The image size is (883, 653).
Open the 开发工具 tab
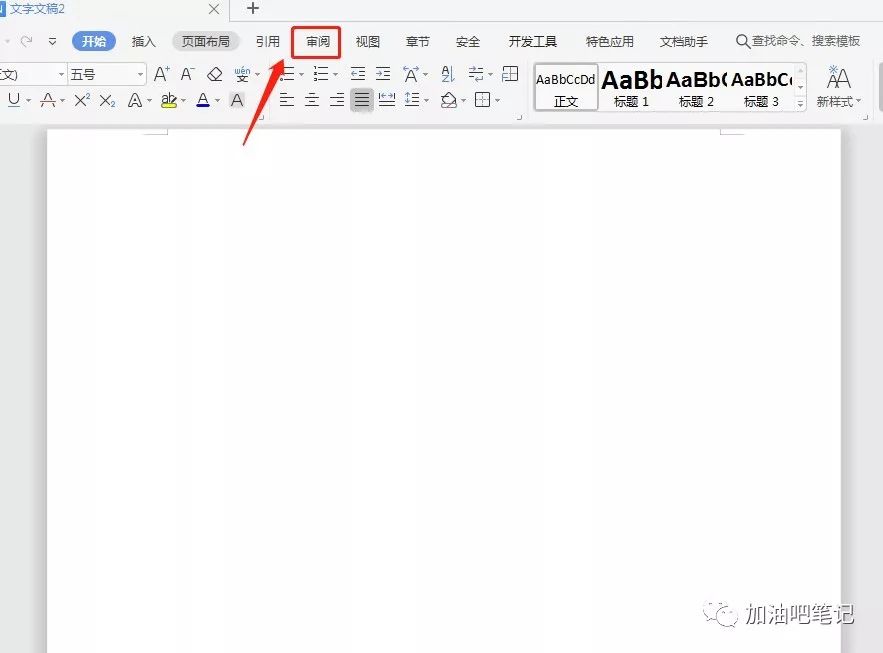click(533, 41)
